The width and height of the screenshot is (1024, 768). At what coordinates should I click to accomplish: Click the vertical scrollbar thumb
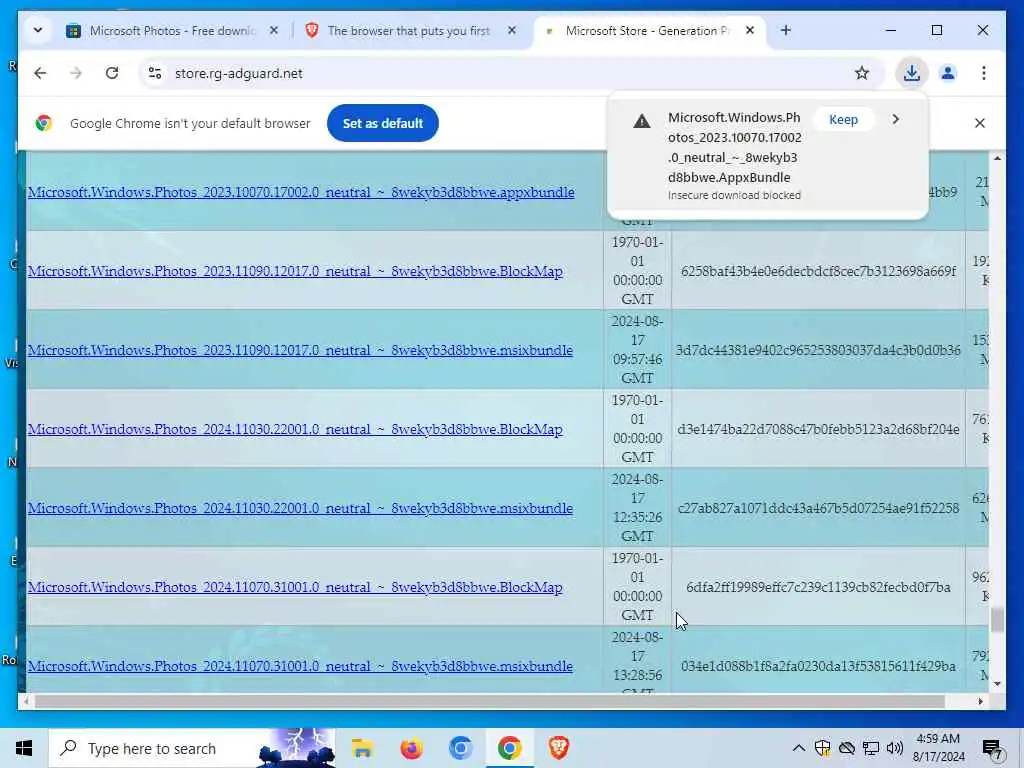997,620
